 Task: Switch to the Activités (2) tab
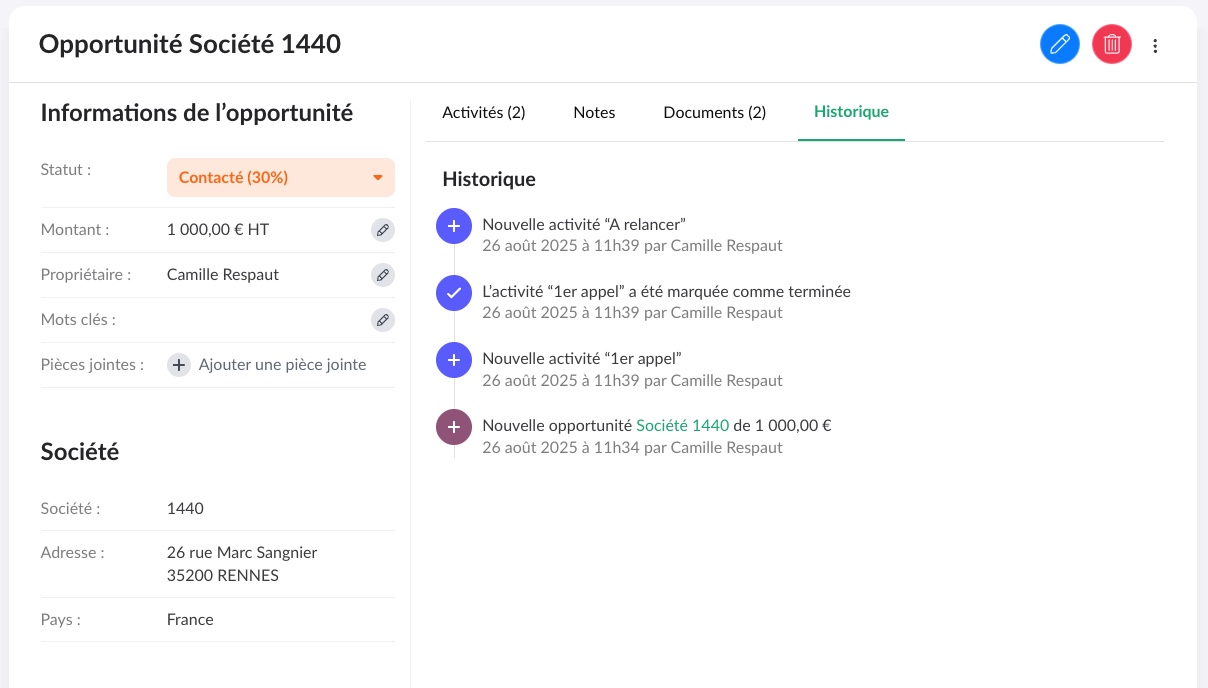pyautogui.click(x=483, y=113)
